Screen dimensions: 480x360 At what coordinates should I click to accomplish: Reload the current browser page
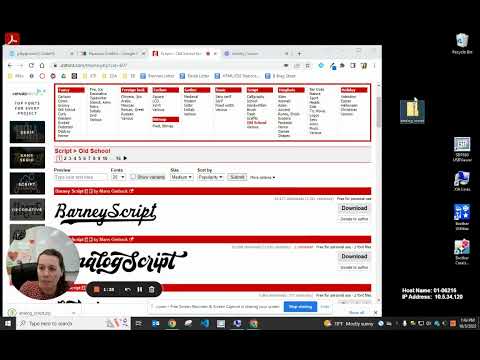(x=31, y=66)
